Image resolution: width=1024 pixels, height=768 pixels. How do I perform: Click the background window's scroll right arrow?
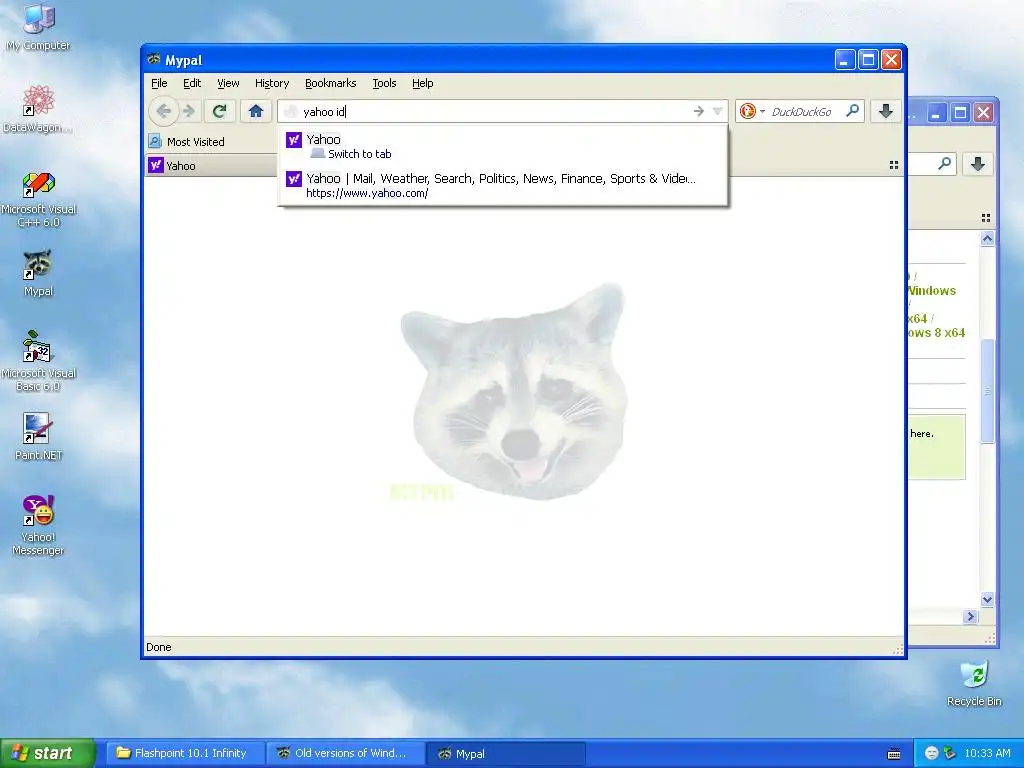970,616
